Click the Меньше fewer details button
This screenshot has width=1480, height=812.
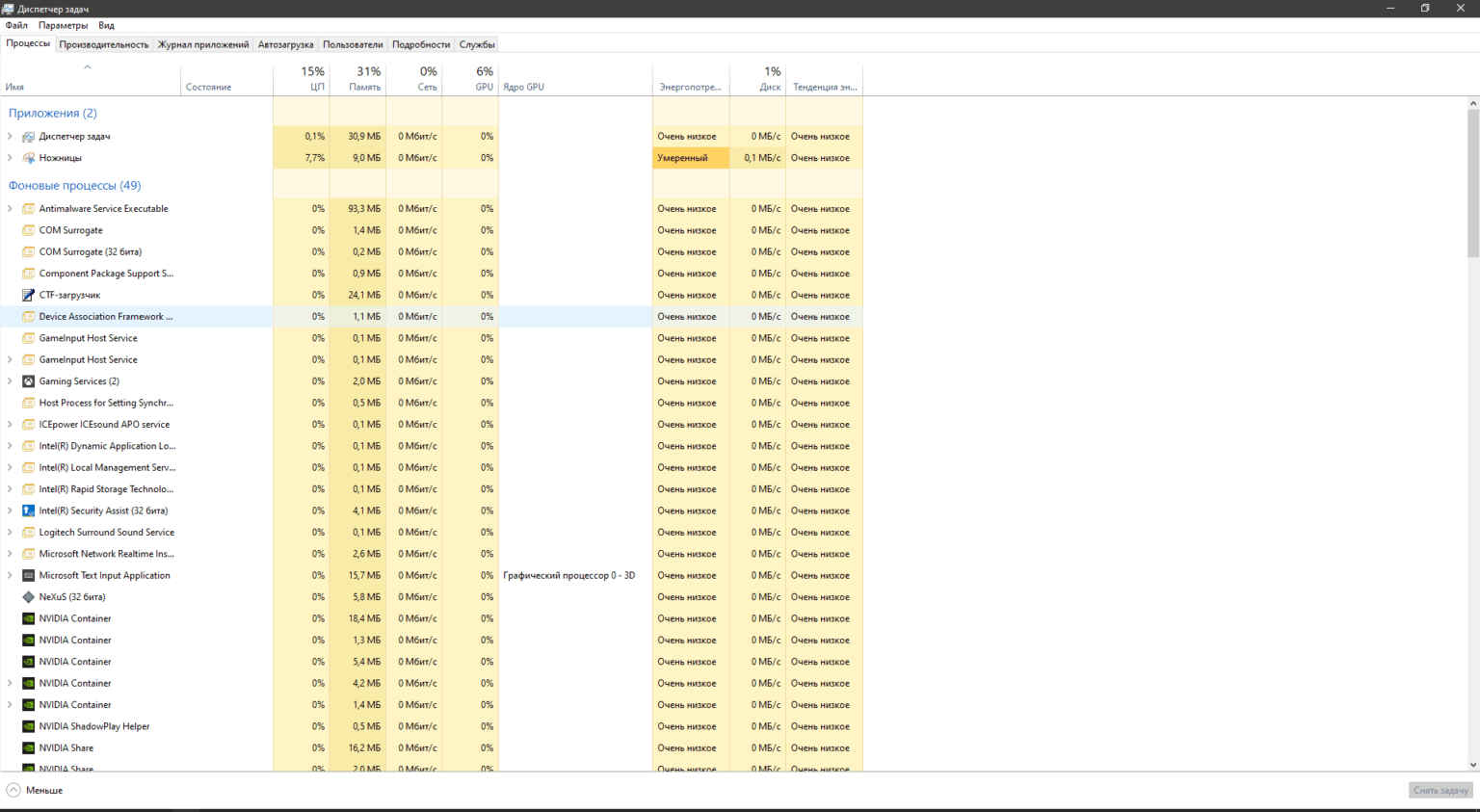click(x=35, y=790)
